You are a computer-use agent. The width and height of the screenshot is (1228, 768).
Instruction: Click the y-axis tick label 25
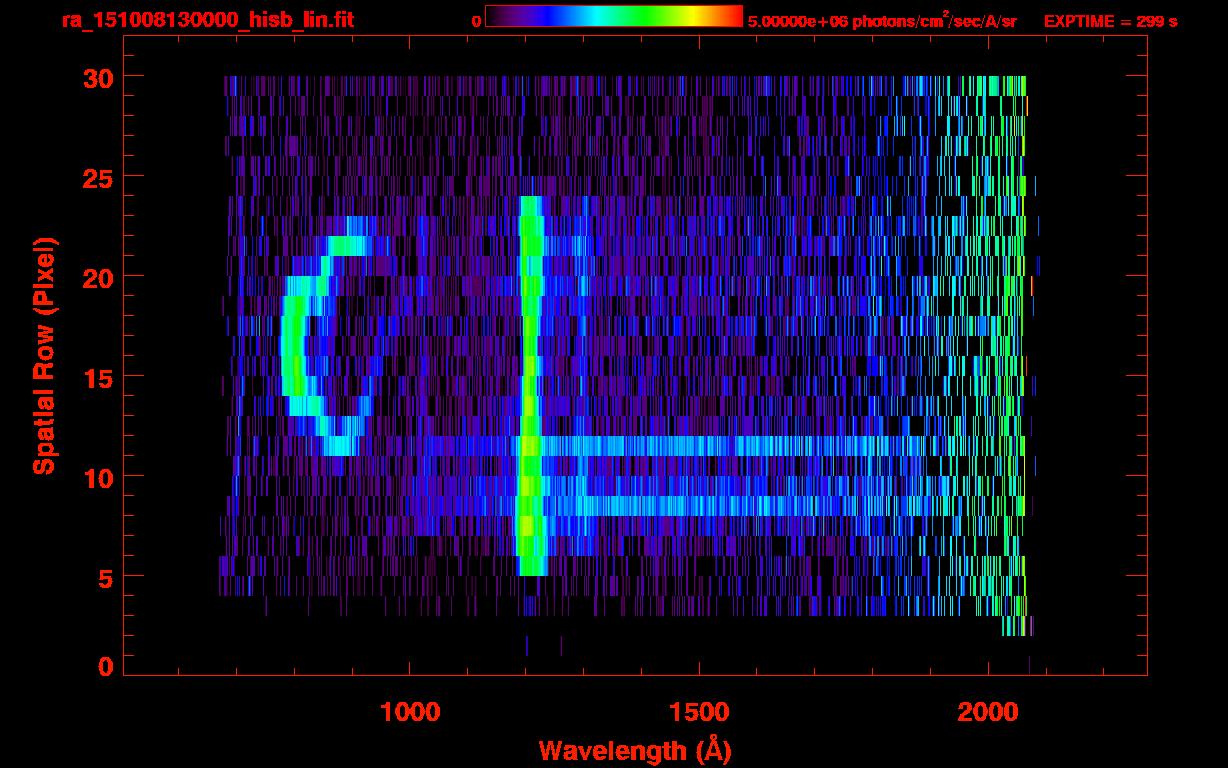click(x=98, y=177)
